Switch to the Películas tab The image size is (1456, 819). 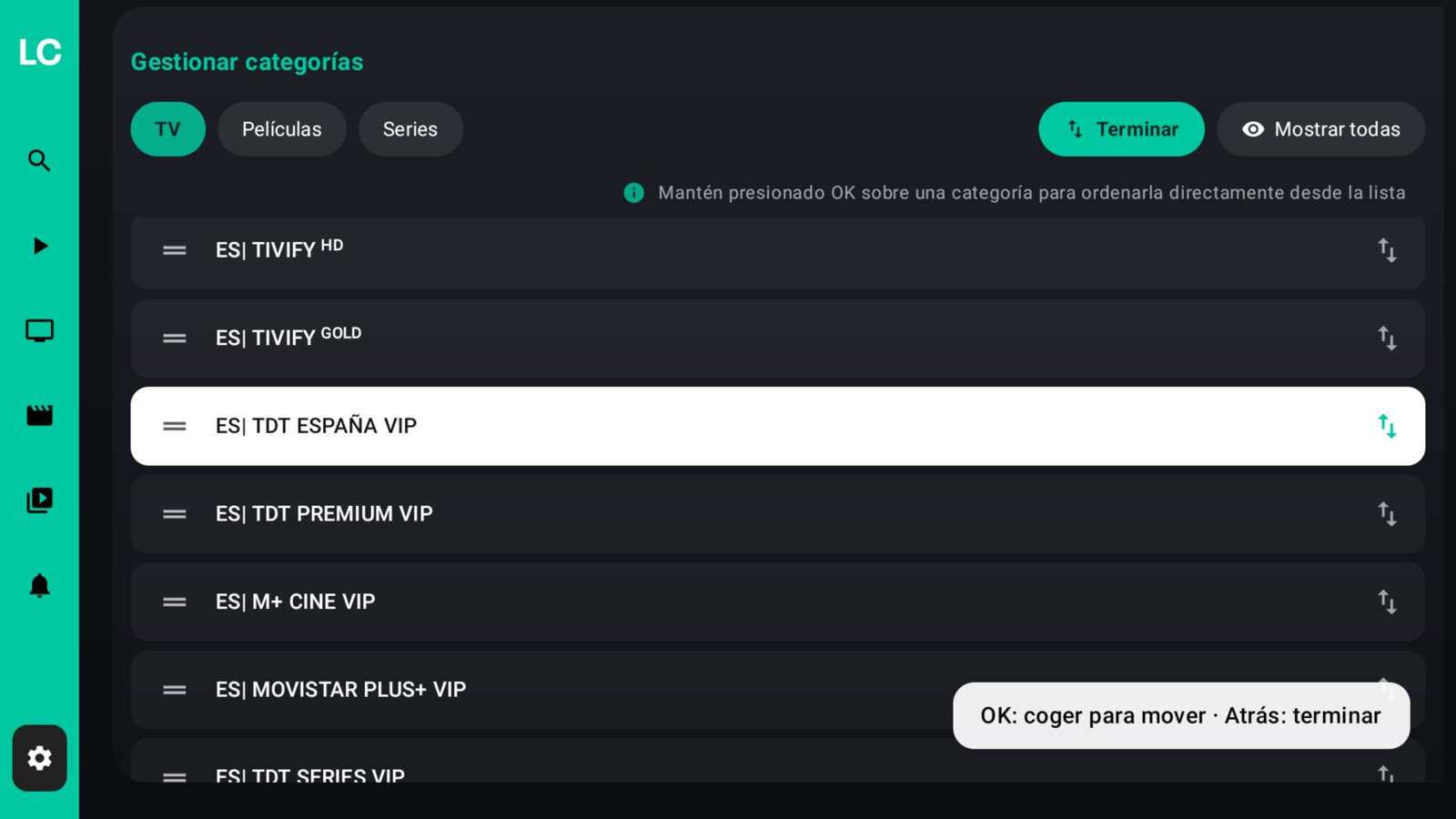click(282, 129)
